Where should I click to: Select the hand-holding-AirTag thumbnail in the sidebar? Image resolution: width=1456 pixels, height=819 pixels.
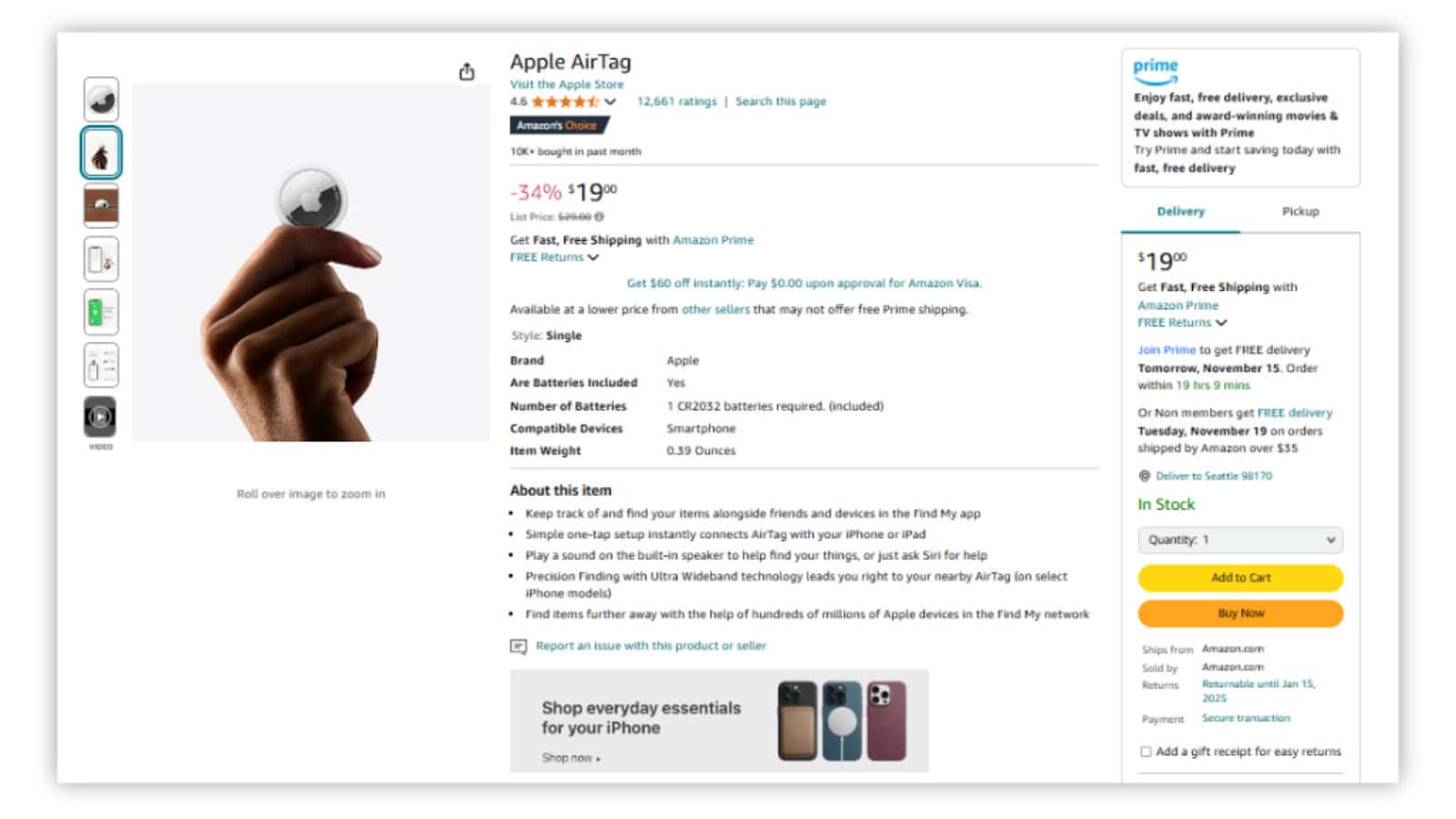101,154
